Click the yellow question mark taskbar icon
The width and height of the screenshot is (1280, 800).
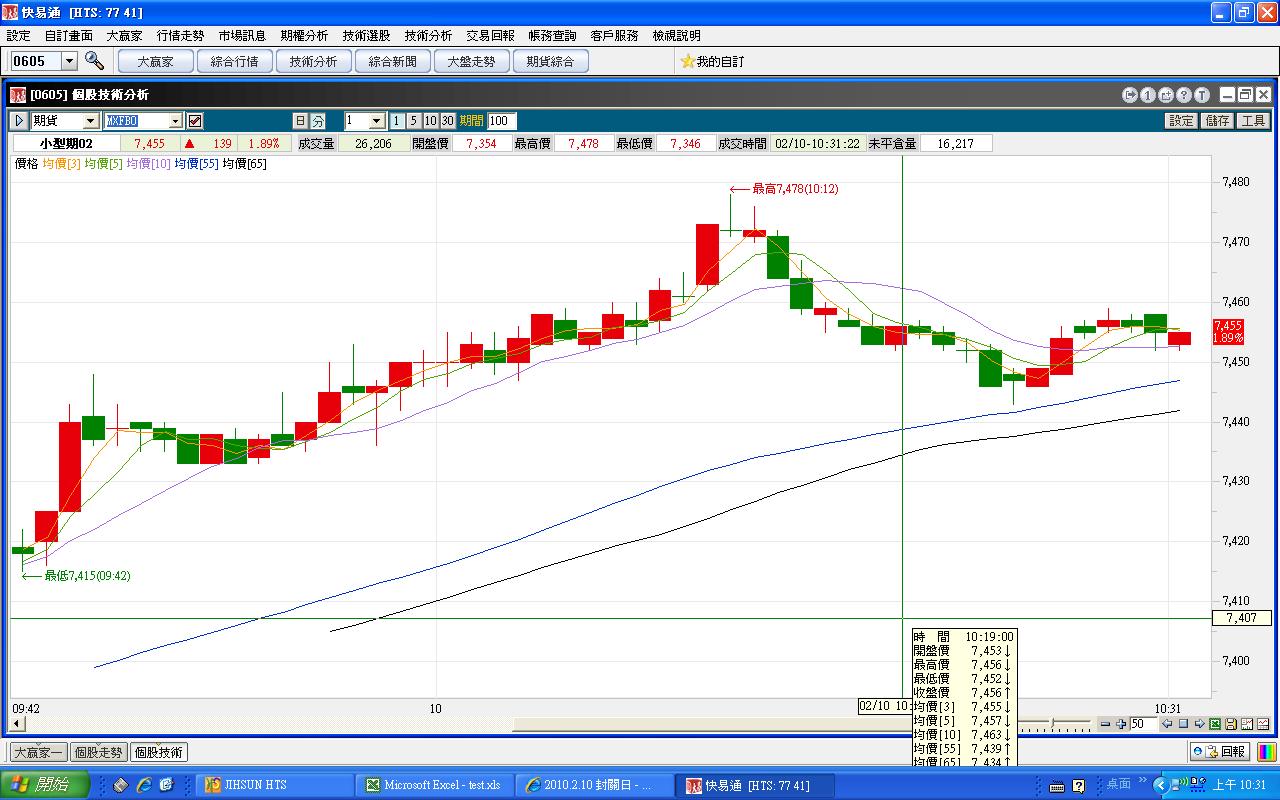tap(1079, 785)
